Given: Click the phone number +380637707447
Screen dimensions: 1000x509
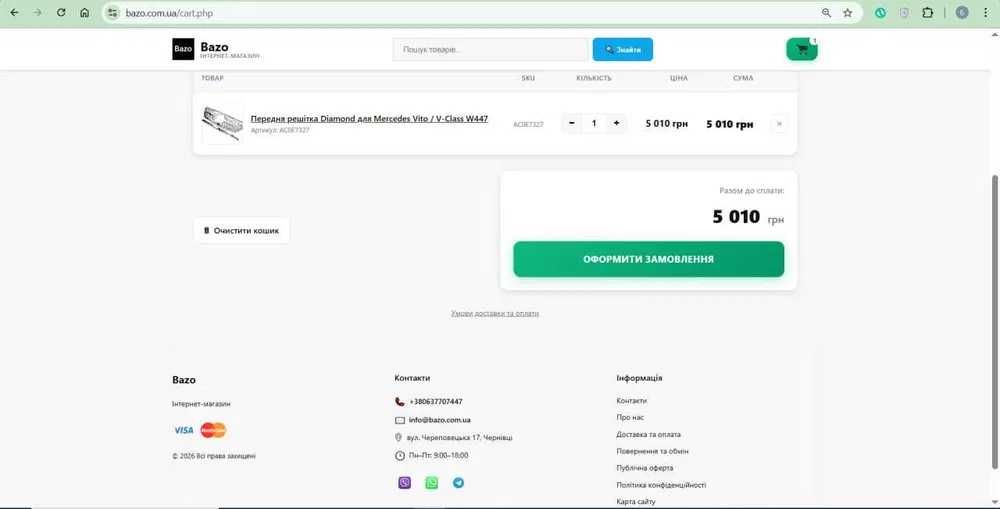Looking at the screenshot, I should click(x=436, y=402).
